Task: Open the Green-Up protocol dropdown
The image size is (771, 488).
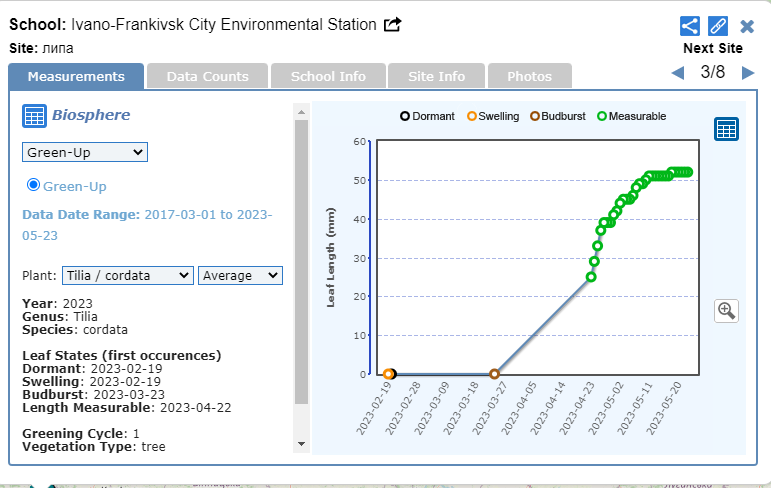Action: pyautogui.click(x=85, y=152)
